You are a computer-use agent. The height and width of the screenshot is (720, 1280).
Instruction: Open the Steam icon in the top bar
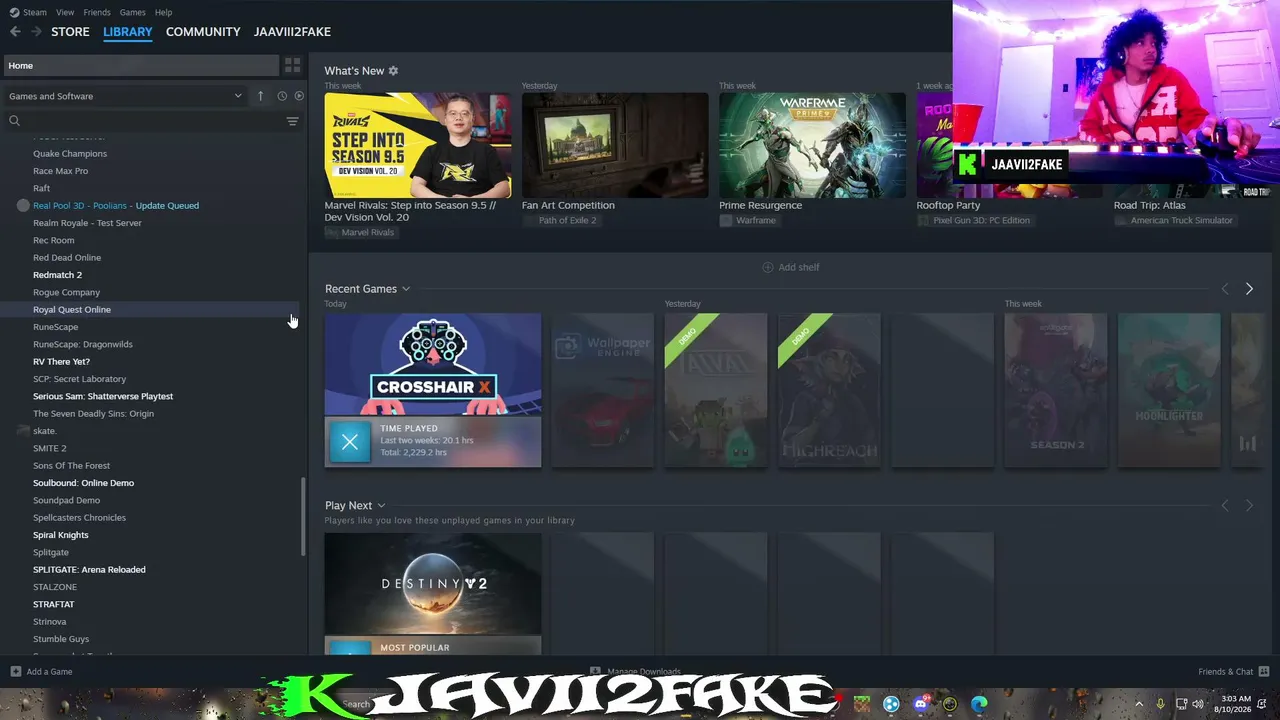pyautogui.click(x=14, y=12)
